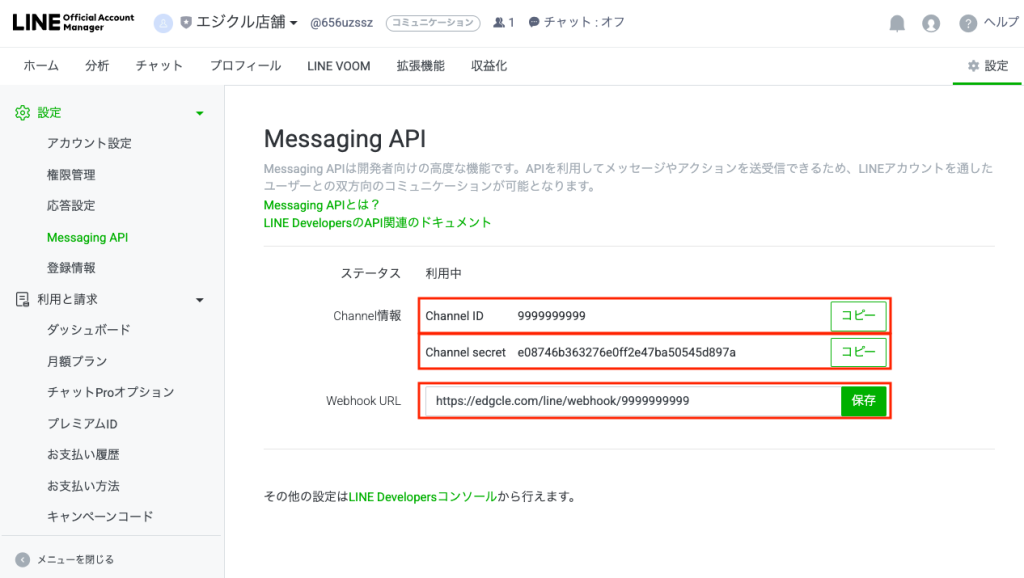Go to the ホーム tab
The width and height of the screenshot is (1024, 578).
tap(41, 66)
